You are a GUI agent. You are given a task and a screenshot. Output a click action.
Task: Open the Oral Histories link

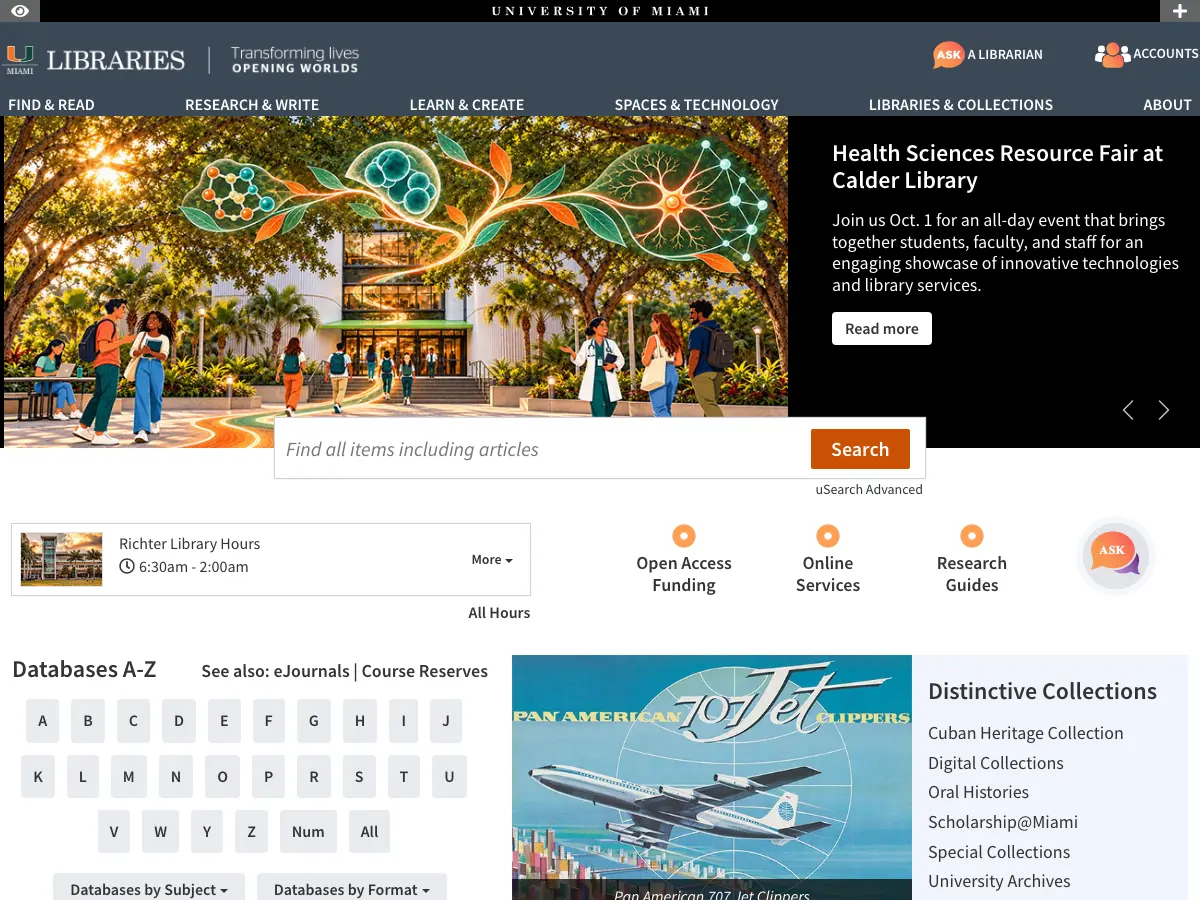pyautogui.click(x=978, y=792)
